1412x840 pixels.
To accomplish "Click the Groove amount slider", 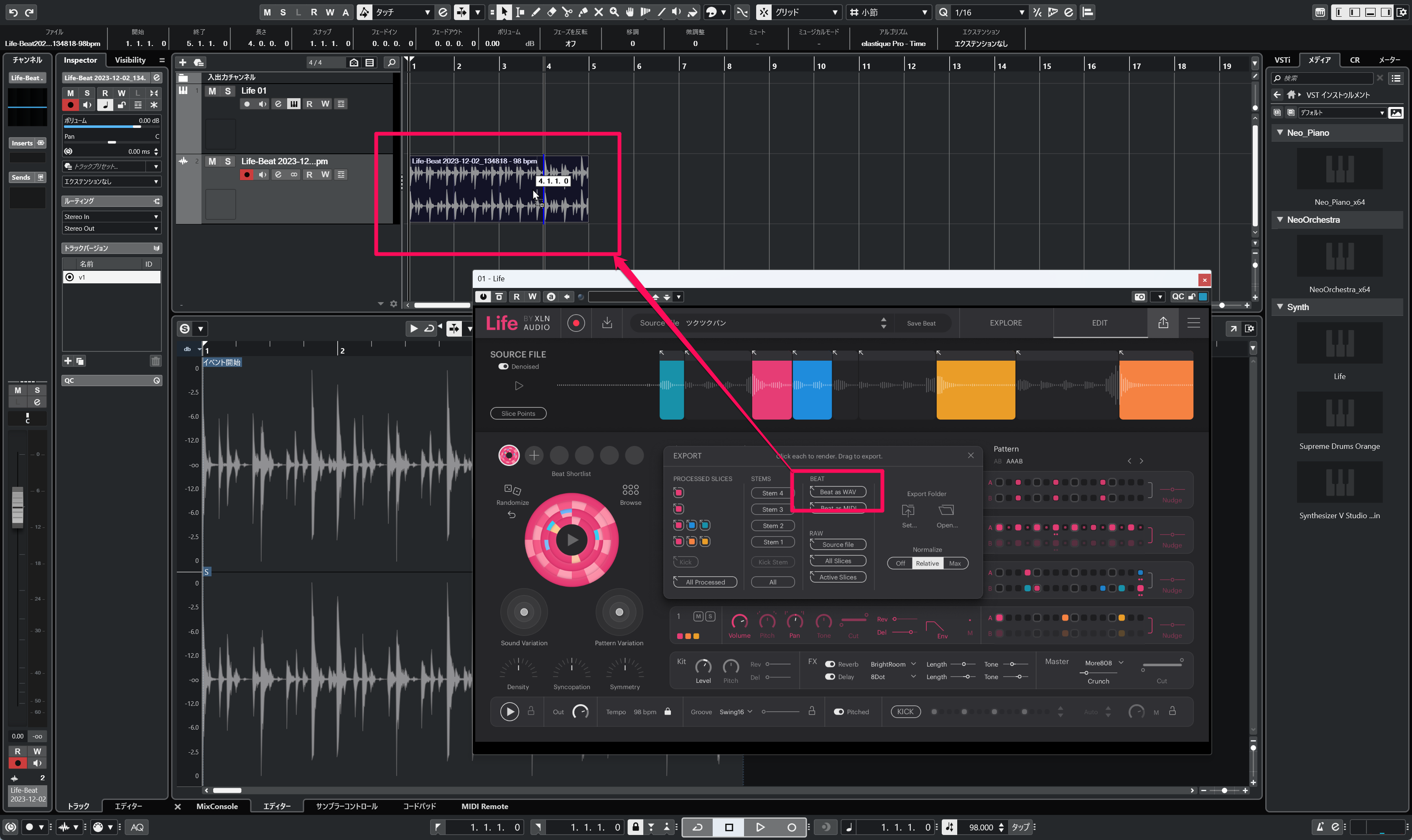I will (781, 712).
